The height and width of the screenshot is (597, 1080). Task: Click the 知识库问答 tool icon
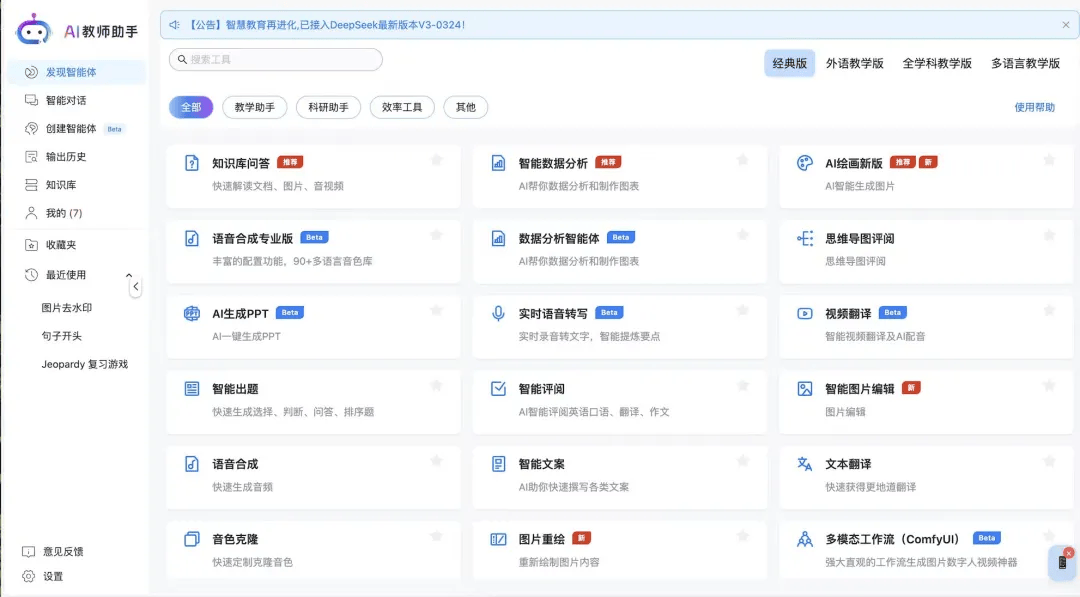tap(192, 163)
